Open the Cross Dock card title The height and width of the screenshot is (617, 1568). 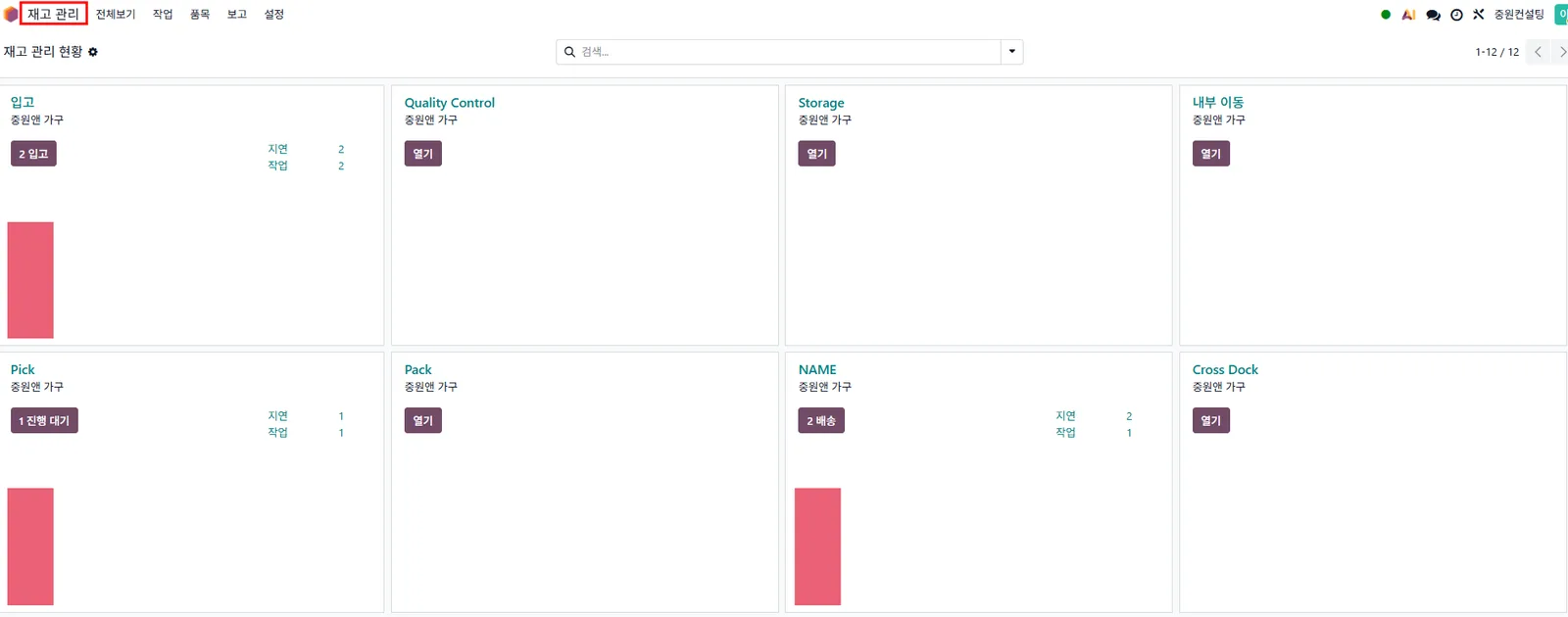(x=1225, y=370)
